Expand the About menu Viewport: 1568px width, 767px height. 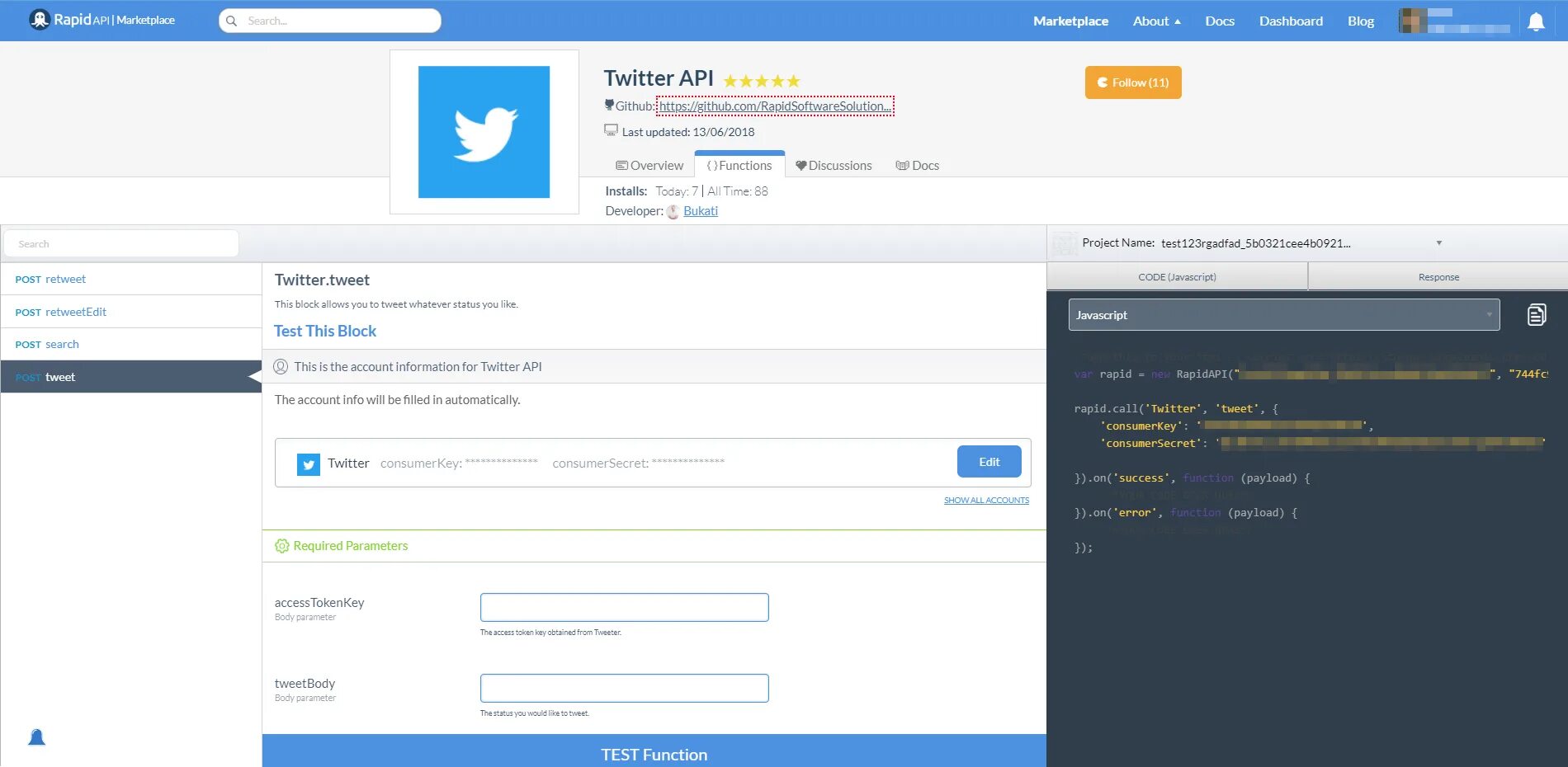coord(1156,21)
